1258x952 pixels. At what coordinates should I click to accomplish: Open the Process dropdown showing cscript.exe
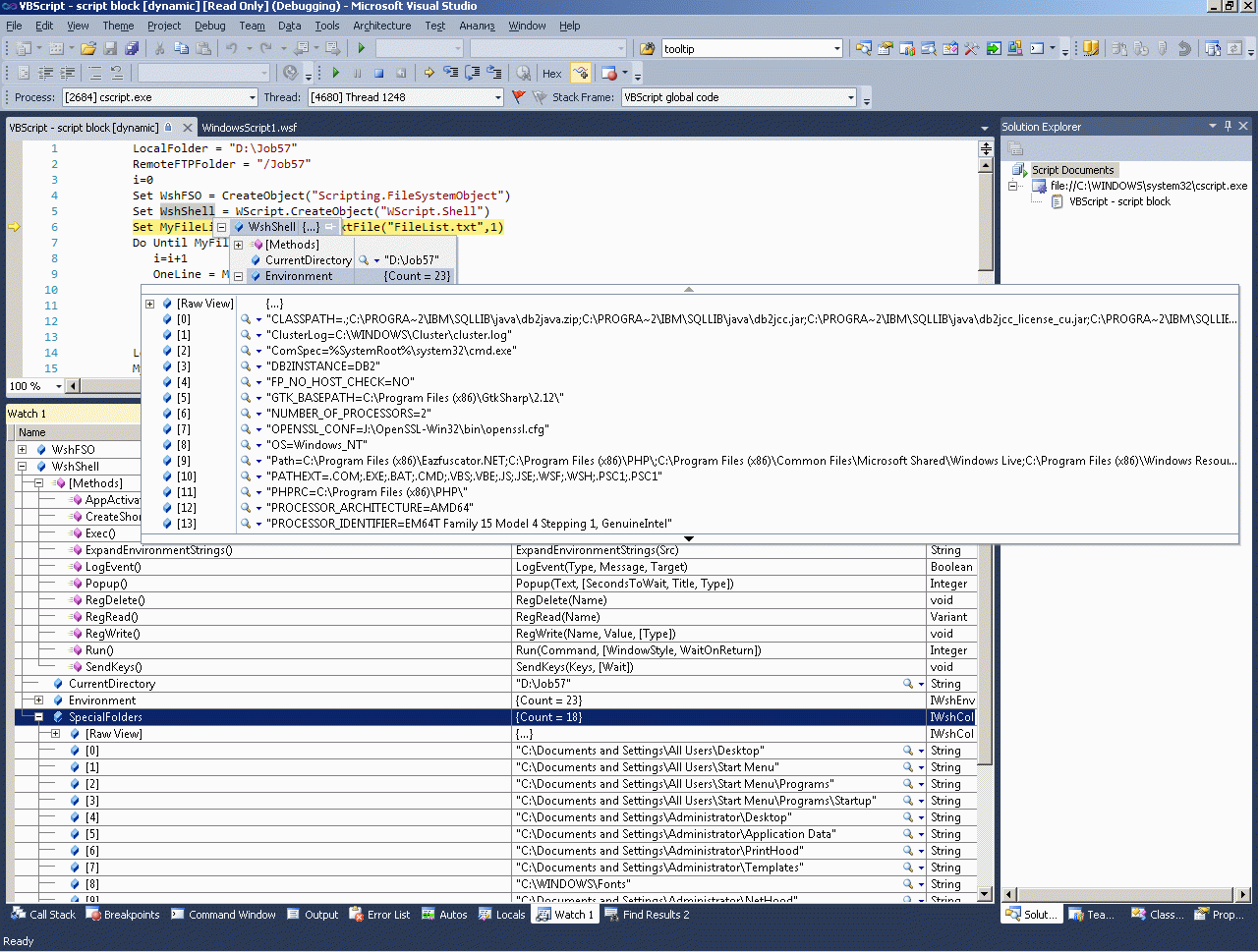pos(159,97)
